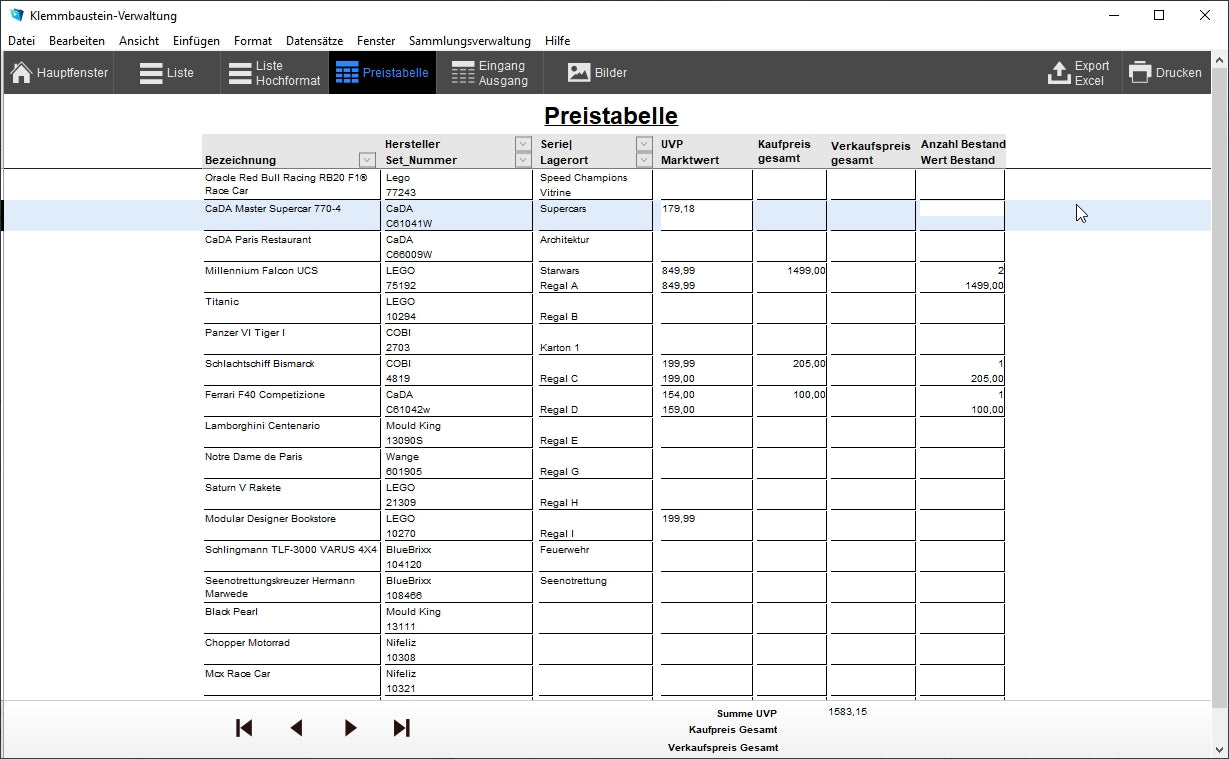
Task: Open the Lagerort filter dropdown
Action: coord(644,160)
